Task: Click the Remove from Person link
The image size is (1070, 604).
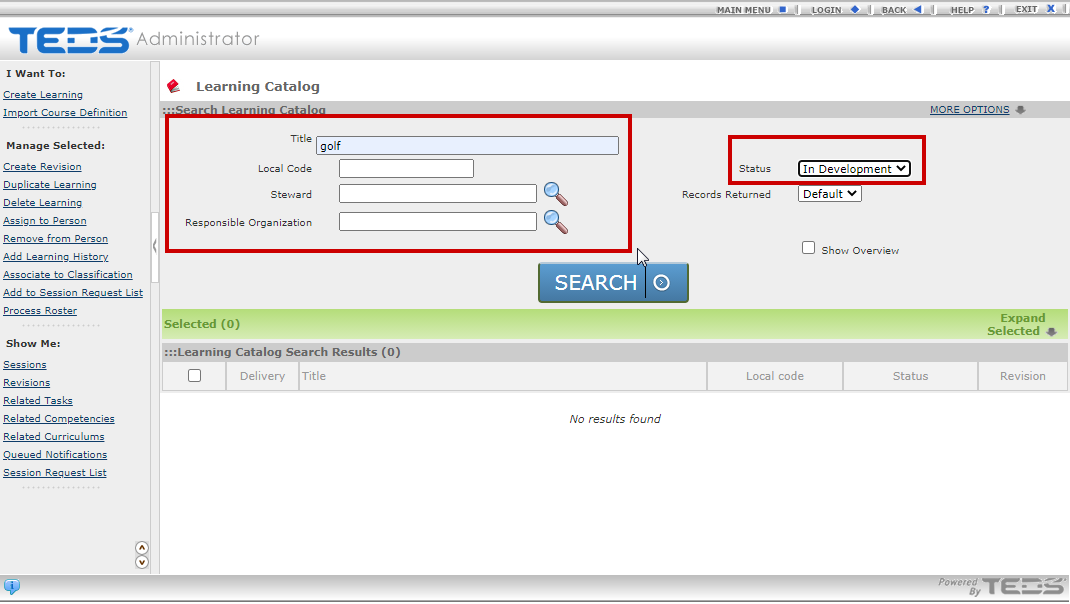Action: point(55,239)
